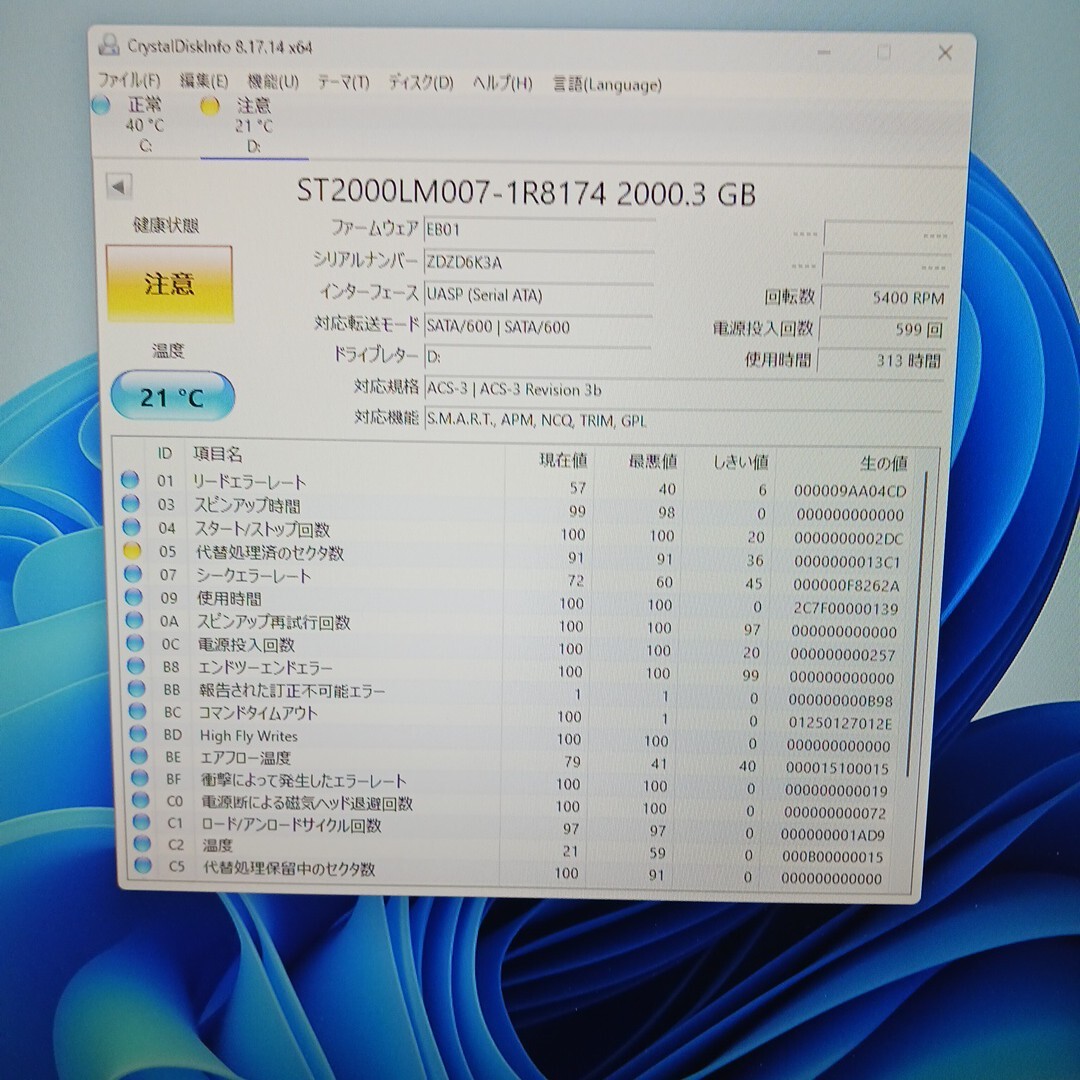Screen dimensions: 1080x1080
Task: Click the blue status icon of row 0C
Action: tap(134, 643)
